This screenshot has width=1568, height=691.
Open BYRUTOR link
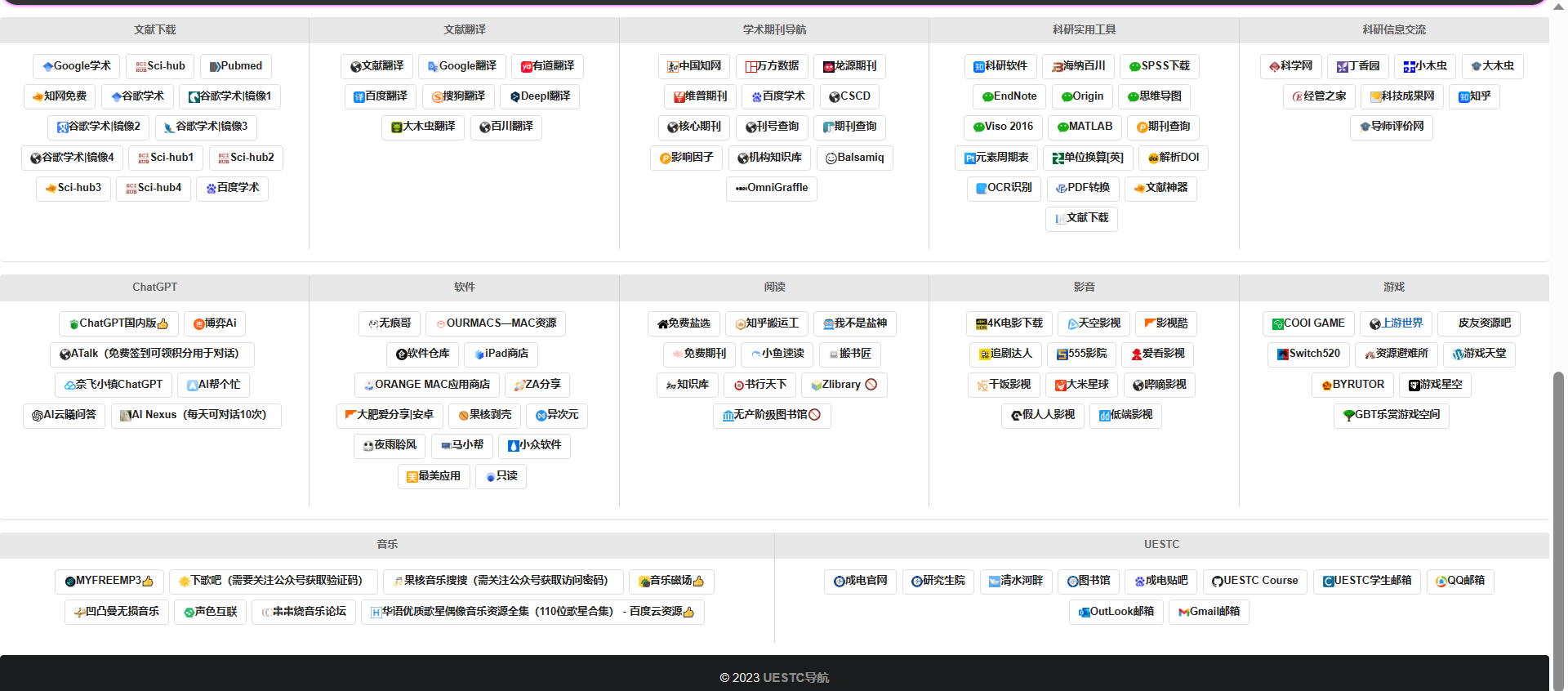click(x=1353, y=385)
